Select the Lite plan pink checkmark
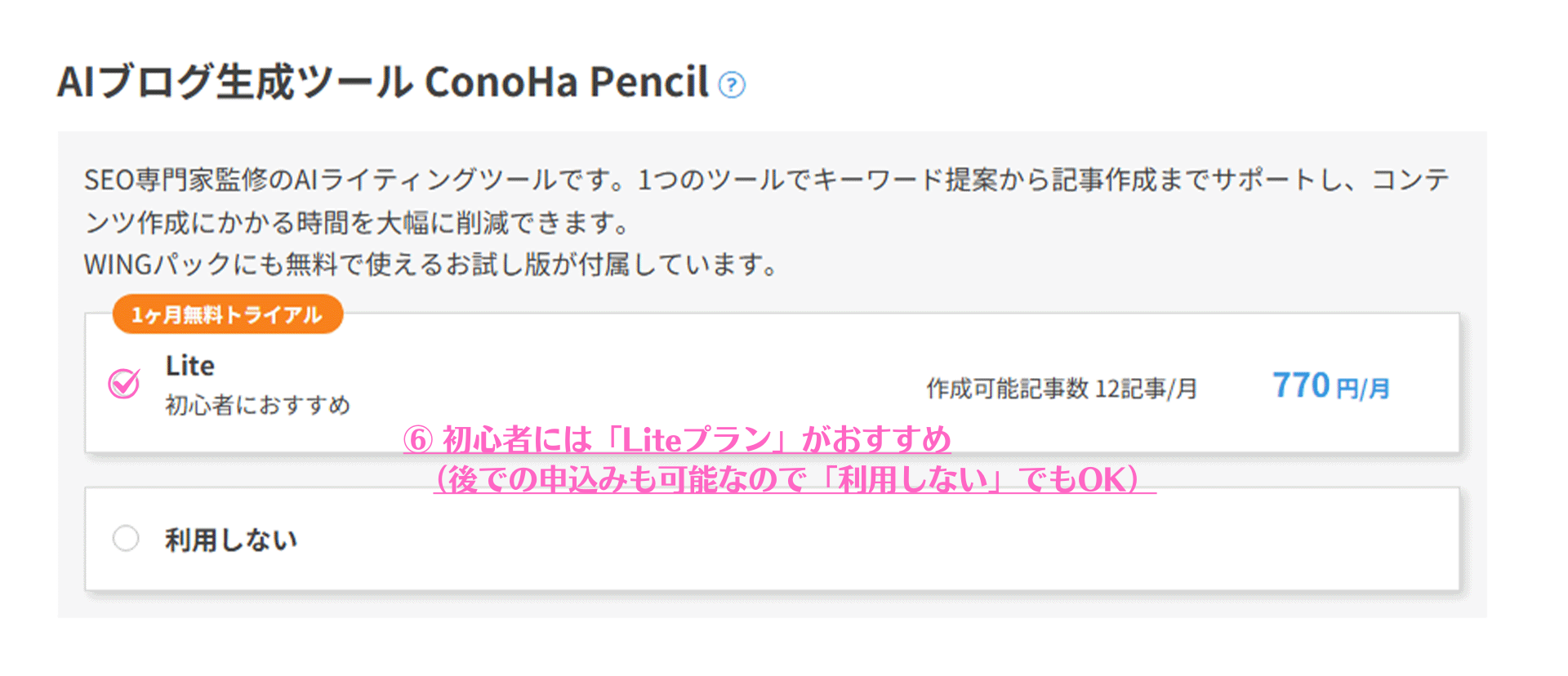 point(124,383)
